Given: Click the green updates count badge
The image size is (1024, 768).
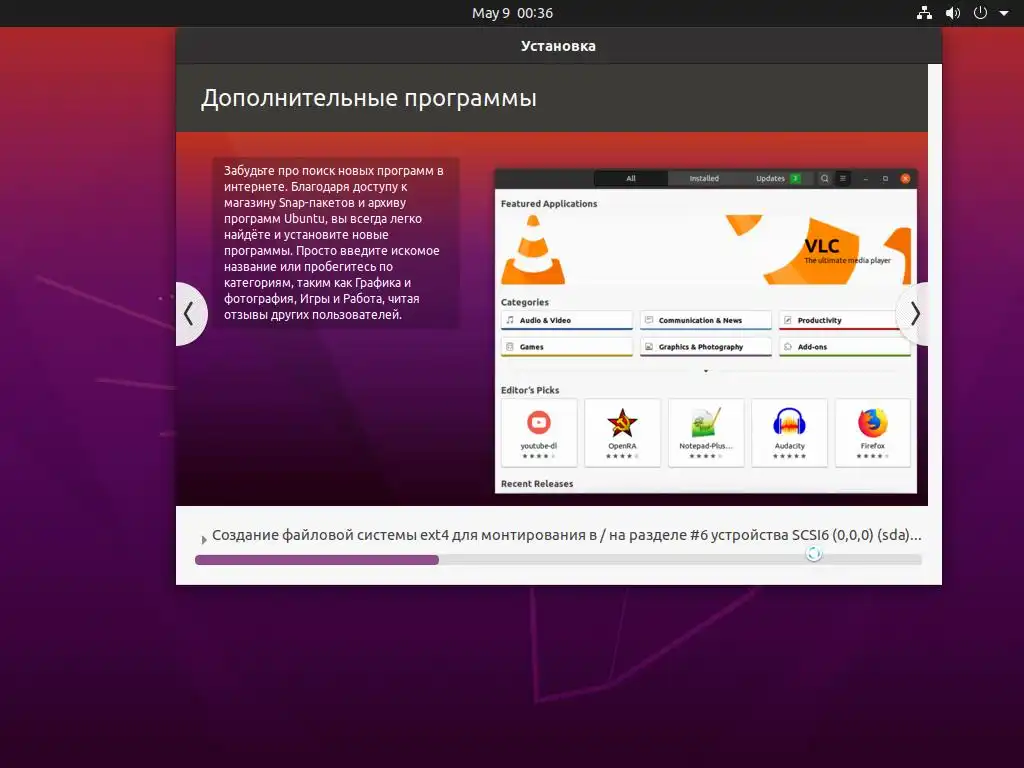Looking at the screenshot, I should click(x=795, y=178).
